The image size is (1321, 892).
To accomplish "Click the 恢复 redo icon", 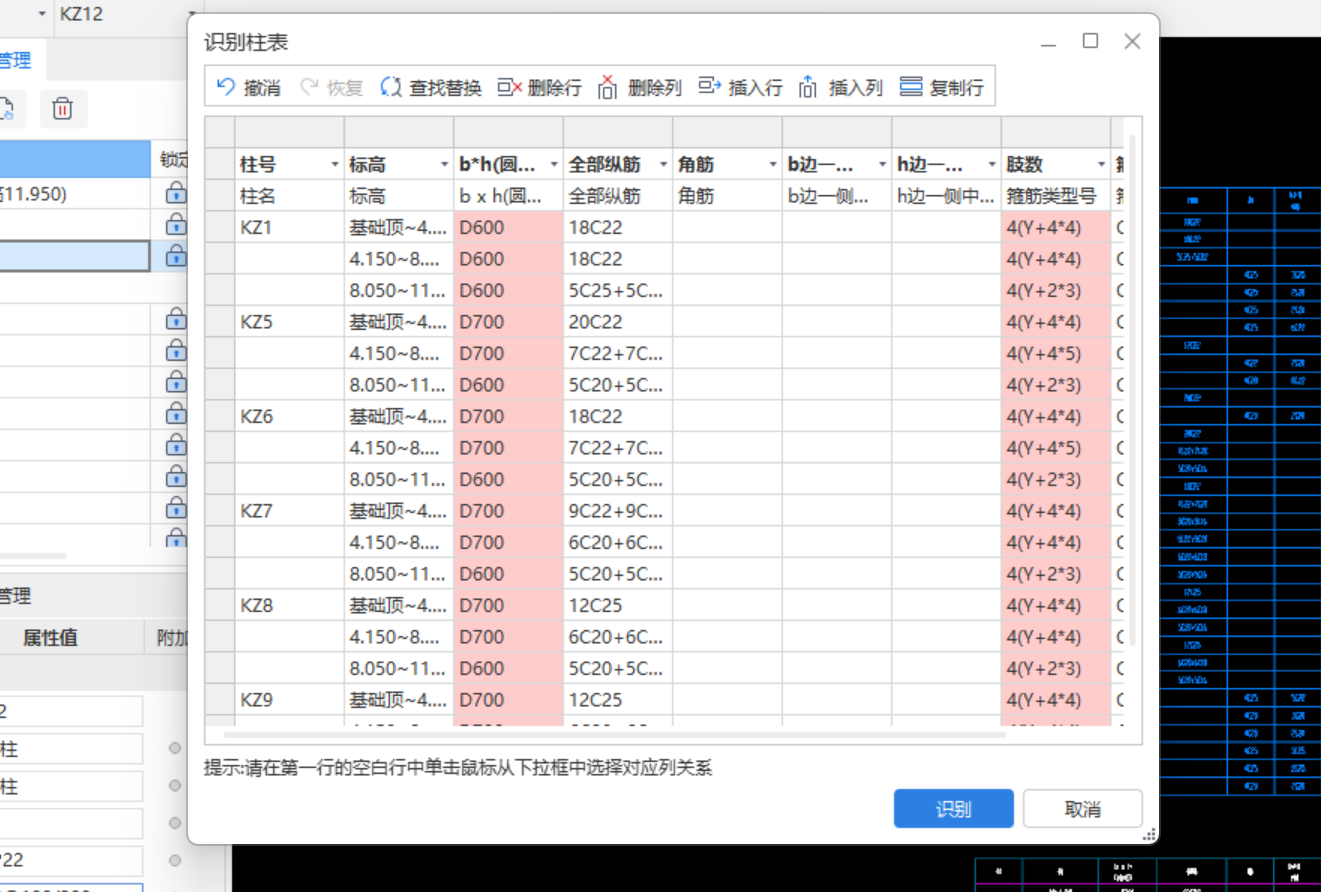I will click(x=310, y=87).
